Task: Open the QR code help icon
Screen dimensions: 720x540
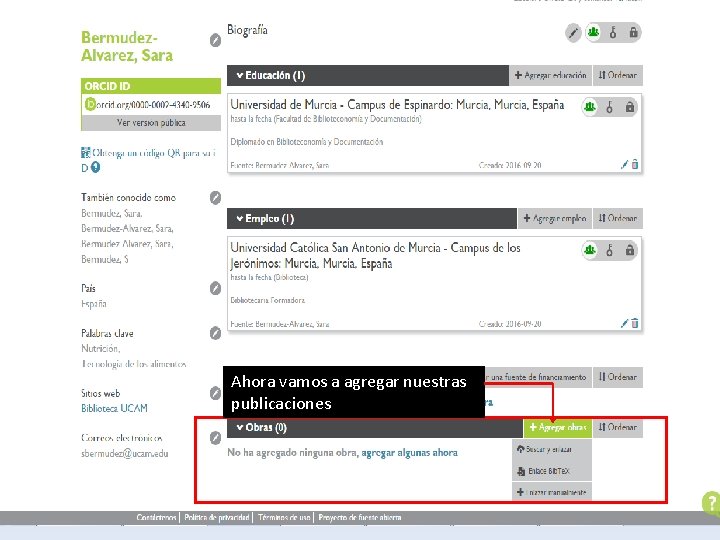Action: [x=96, y=168]
